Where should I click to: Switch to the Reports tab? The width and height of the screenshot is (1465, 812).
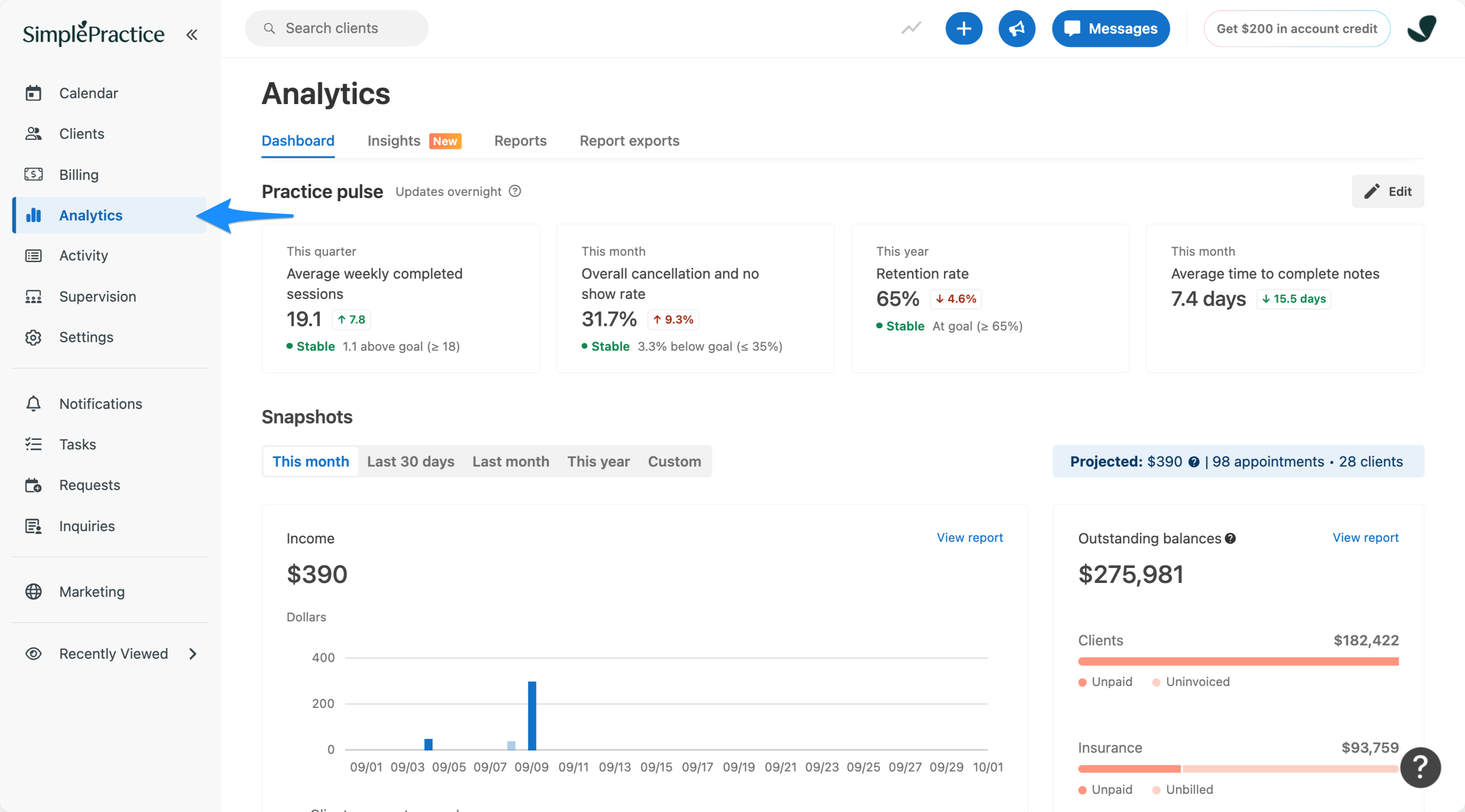tap(520, 140)
